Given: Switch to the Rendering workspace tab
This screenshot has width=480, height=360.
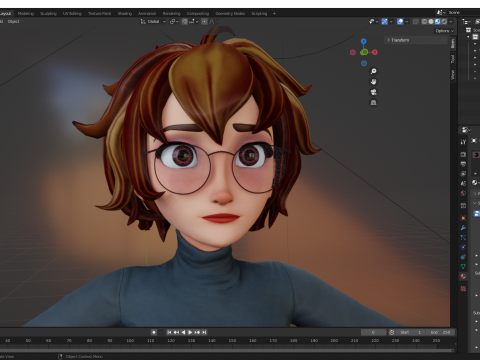Looking at the screenshot, I should pyautogui.click(x=171, y=13).
